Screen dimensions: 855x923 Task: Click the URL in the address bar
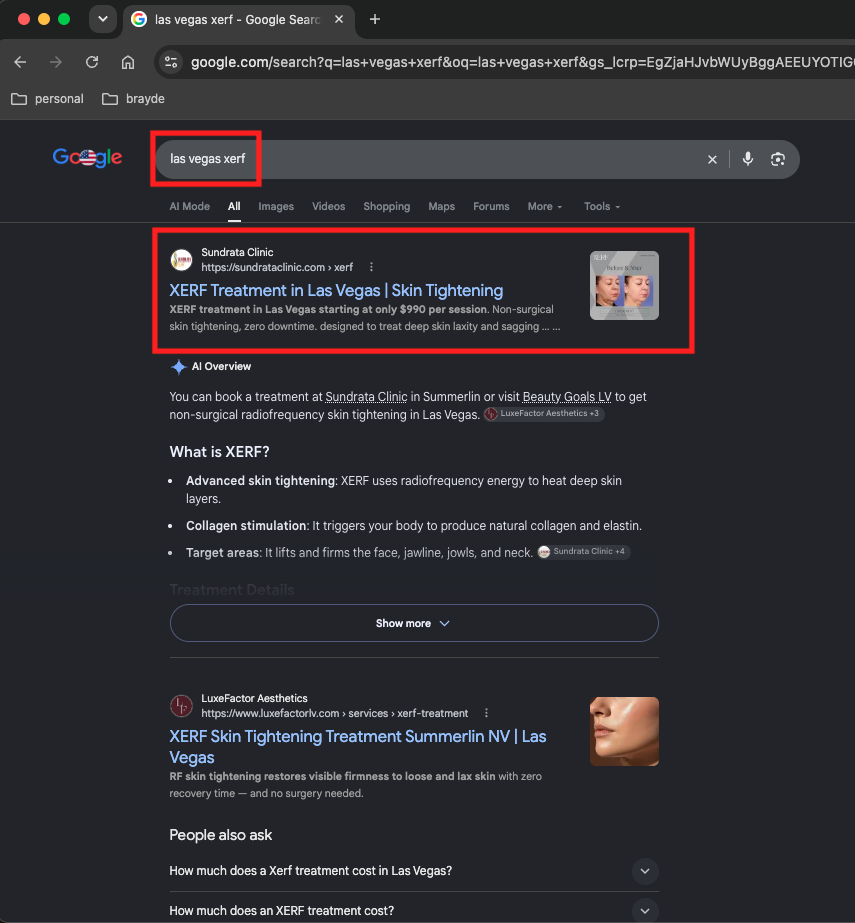point(522,62)
